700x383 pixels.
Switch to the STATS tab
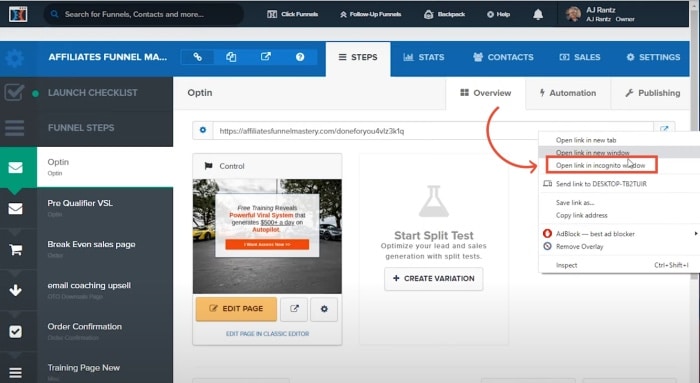pos(424,58)
